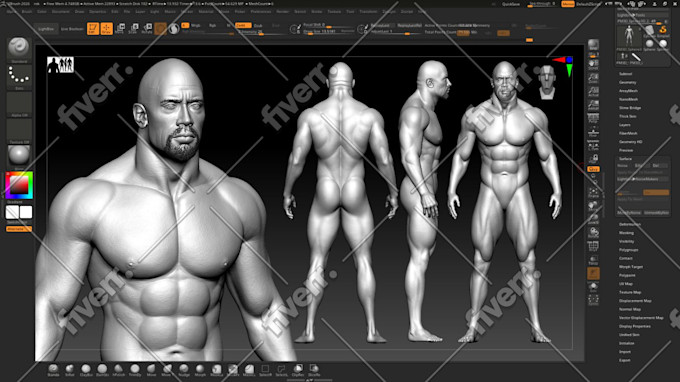Click the head camera view indicator
680x382 pixels.
(547, 82)
